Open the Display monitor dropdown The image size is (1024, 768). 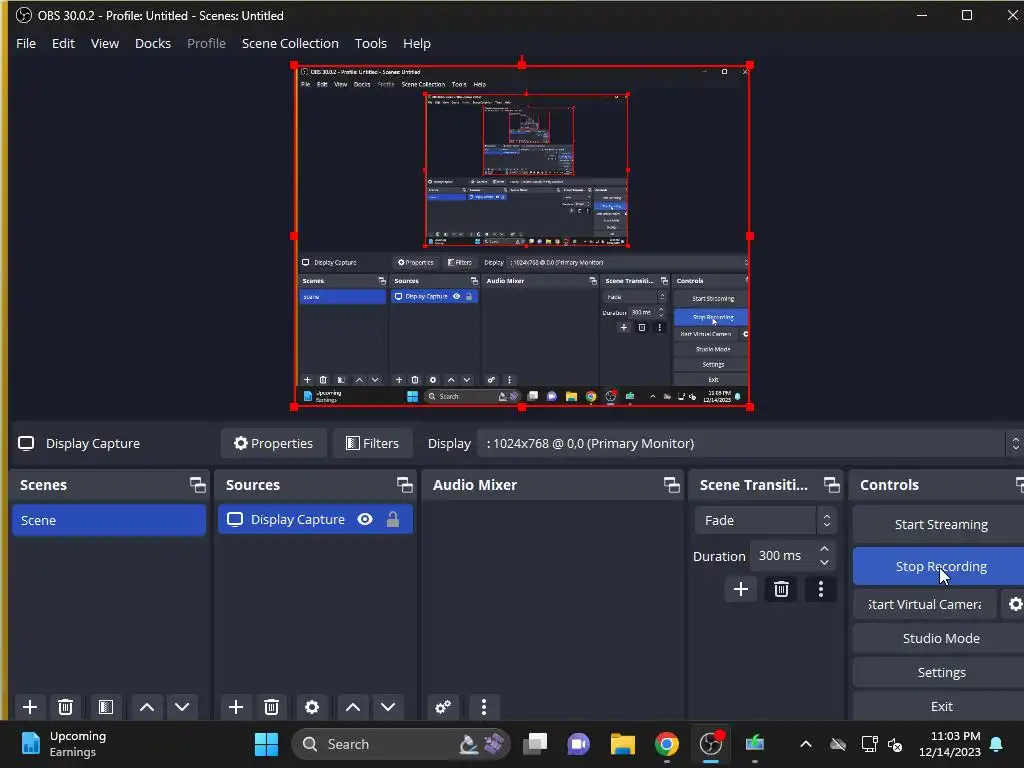[750, 443]
